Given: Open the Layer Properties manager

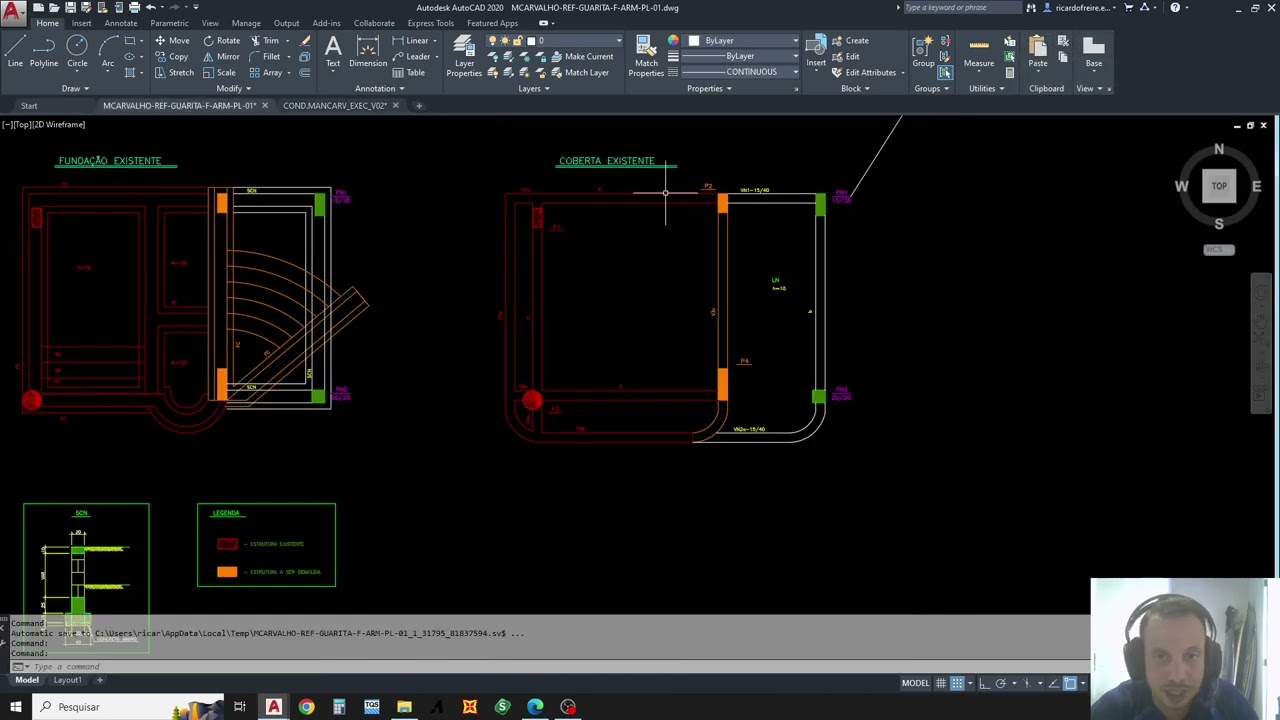Looking at the screenshot, I should tap(464, 56).
